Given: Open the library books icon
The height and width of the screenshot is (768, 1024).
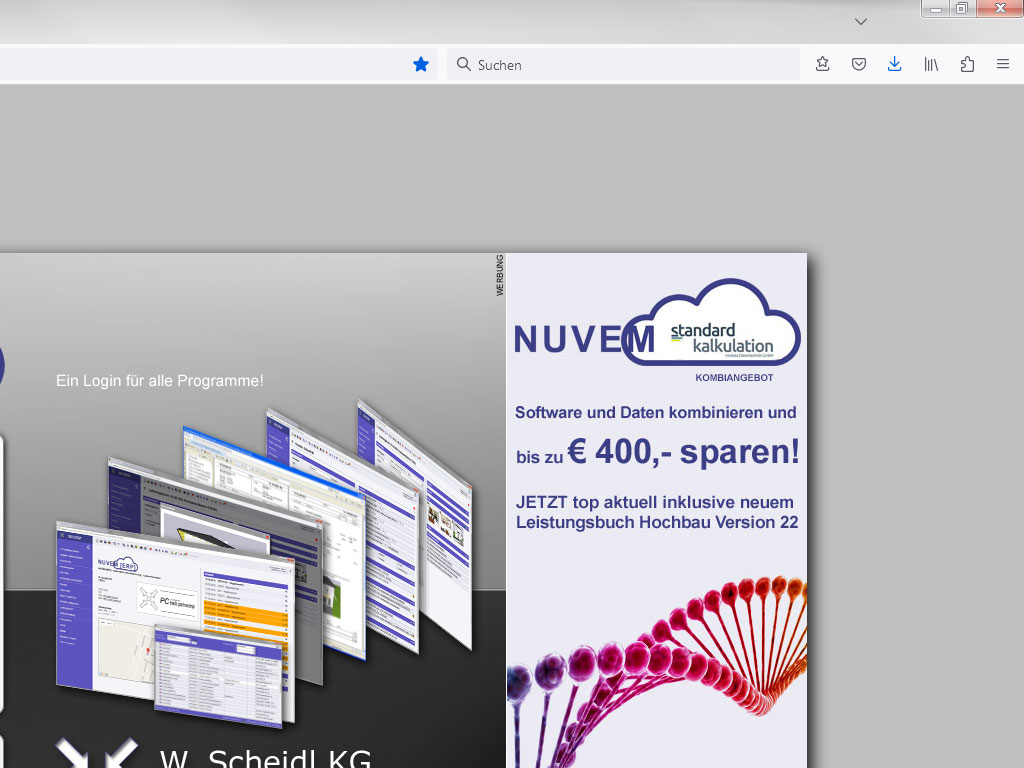Looking at the screenshot, I should (931, 64).
